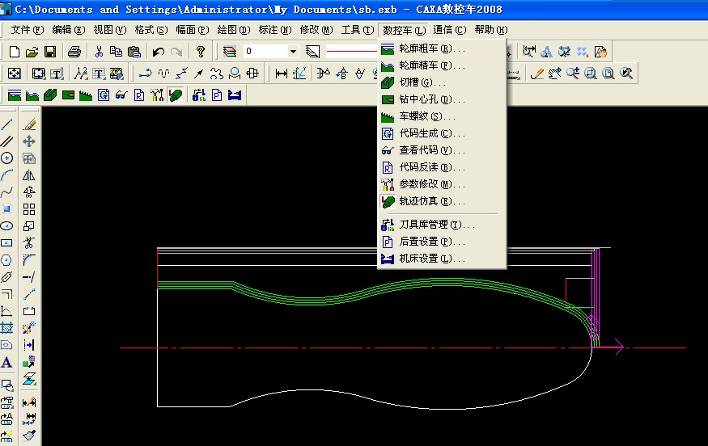Select the Text 'A' drawing tool
The image size is (708, 446).
point(7,363)
